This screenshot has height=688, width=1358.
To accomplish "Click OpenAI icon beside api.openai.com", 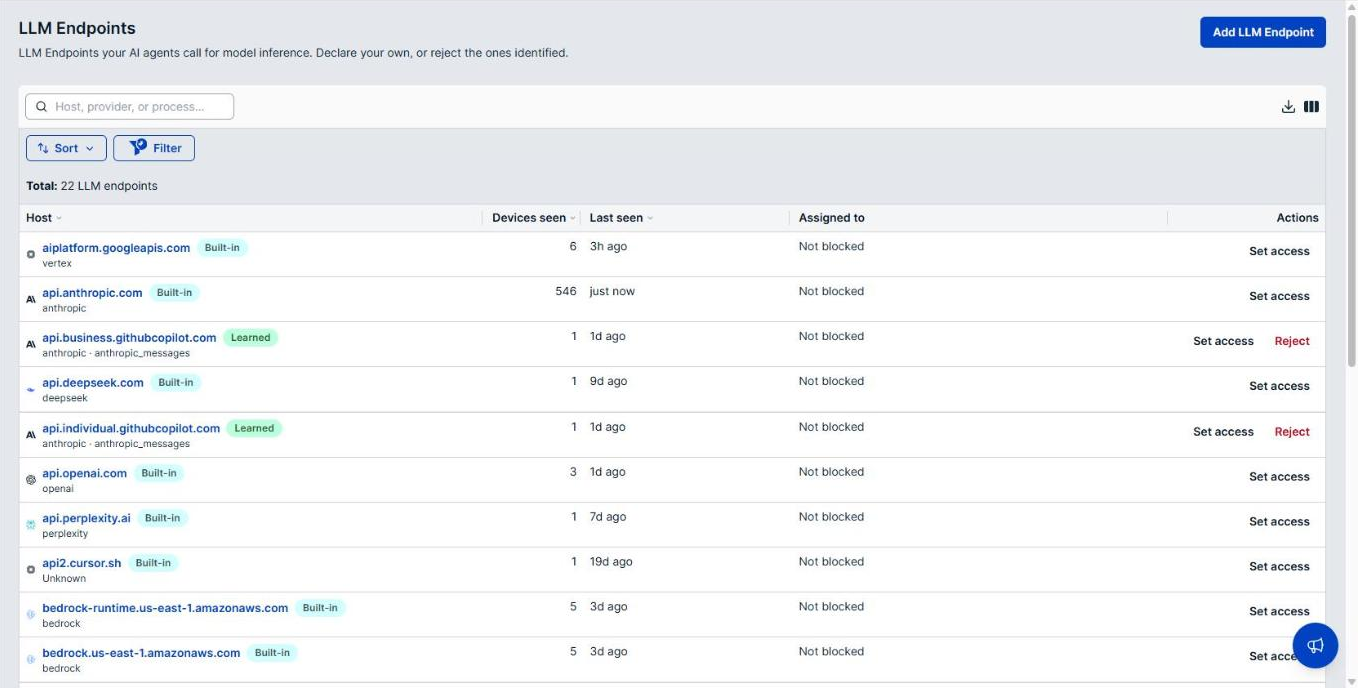I will tap(31, 479).
